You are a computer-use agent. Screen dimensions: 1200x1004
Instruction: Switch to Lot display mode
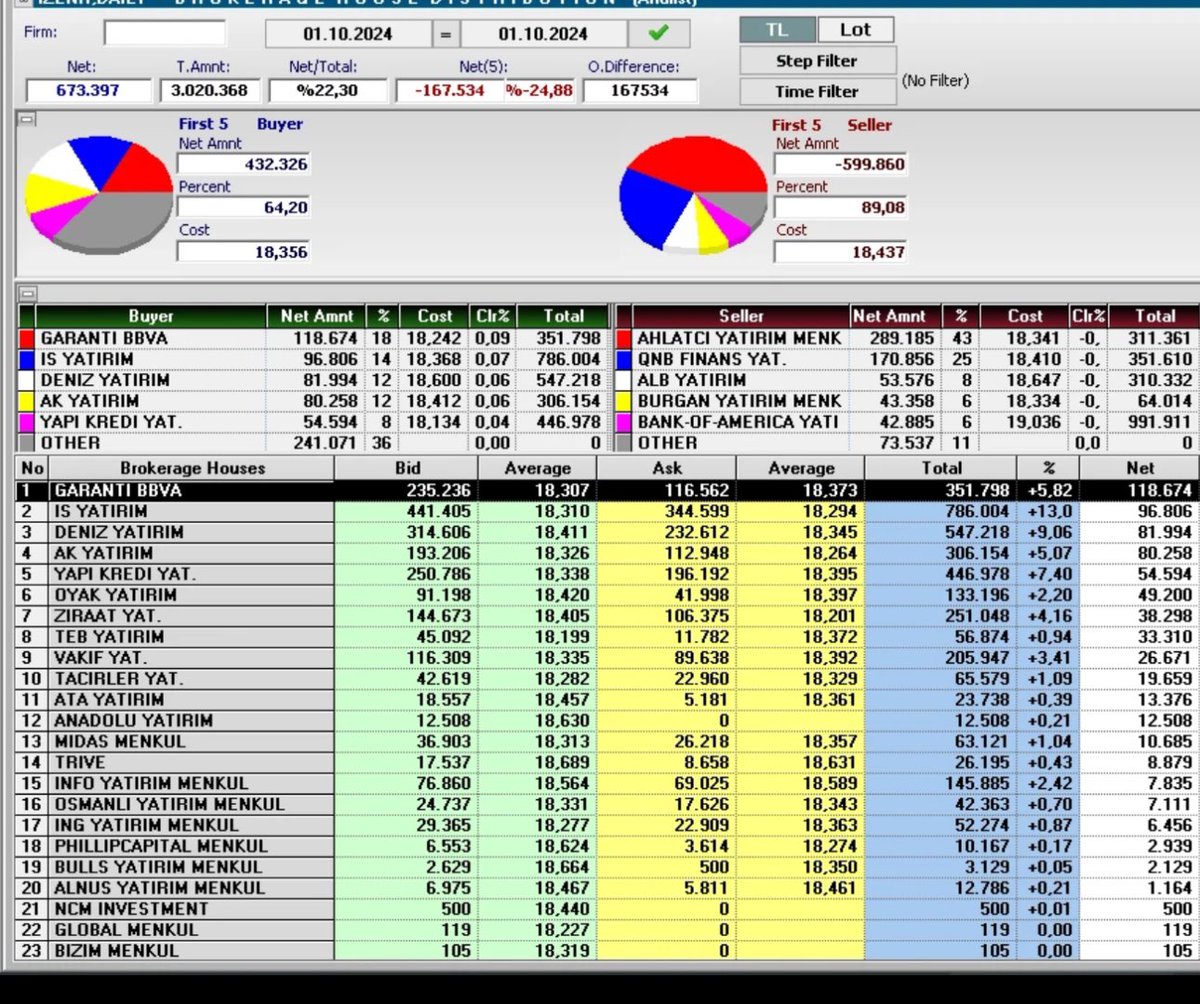tap(855, 30)
